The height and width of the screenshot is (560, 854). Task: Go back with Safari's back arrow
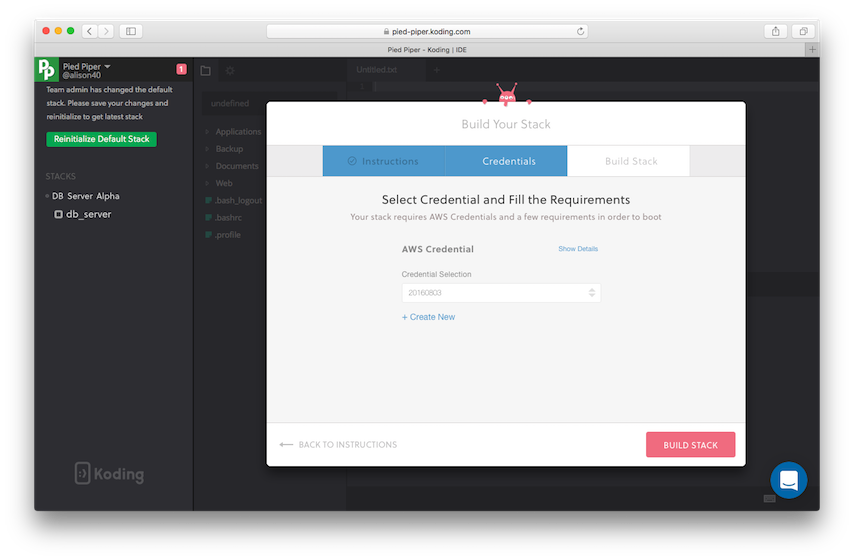pyautogui.click(x=89, y=31)
